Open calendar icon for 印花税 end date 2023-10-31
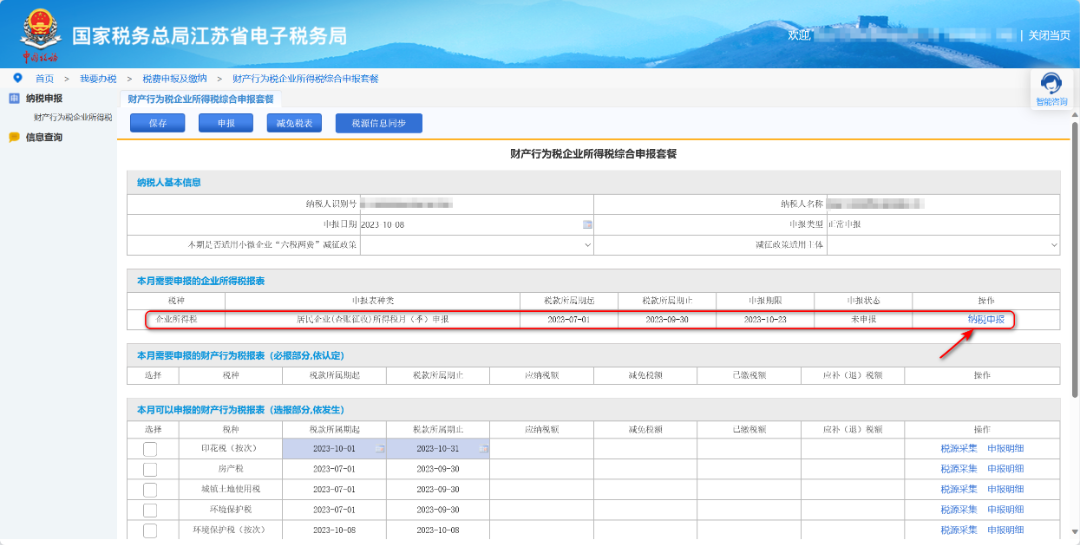Image resolution: width=1080 pixels, height=545 pixels. point(484,449)
